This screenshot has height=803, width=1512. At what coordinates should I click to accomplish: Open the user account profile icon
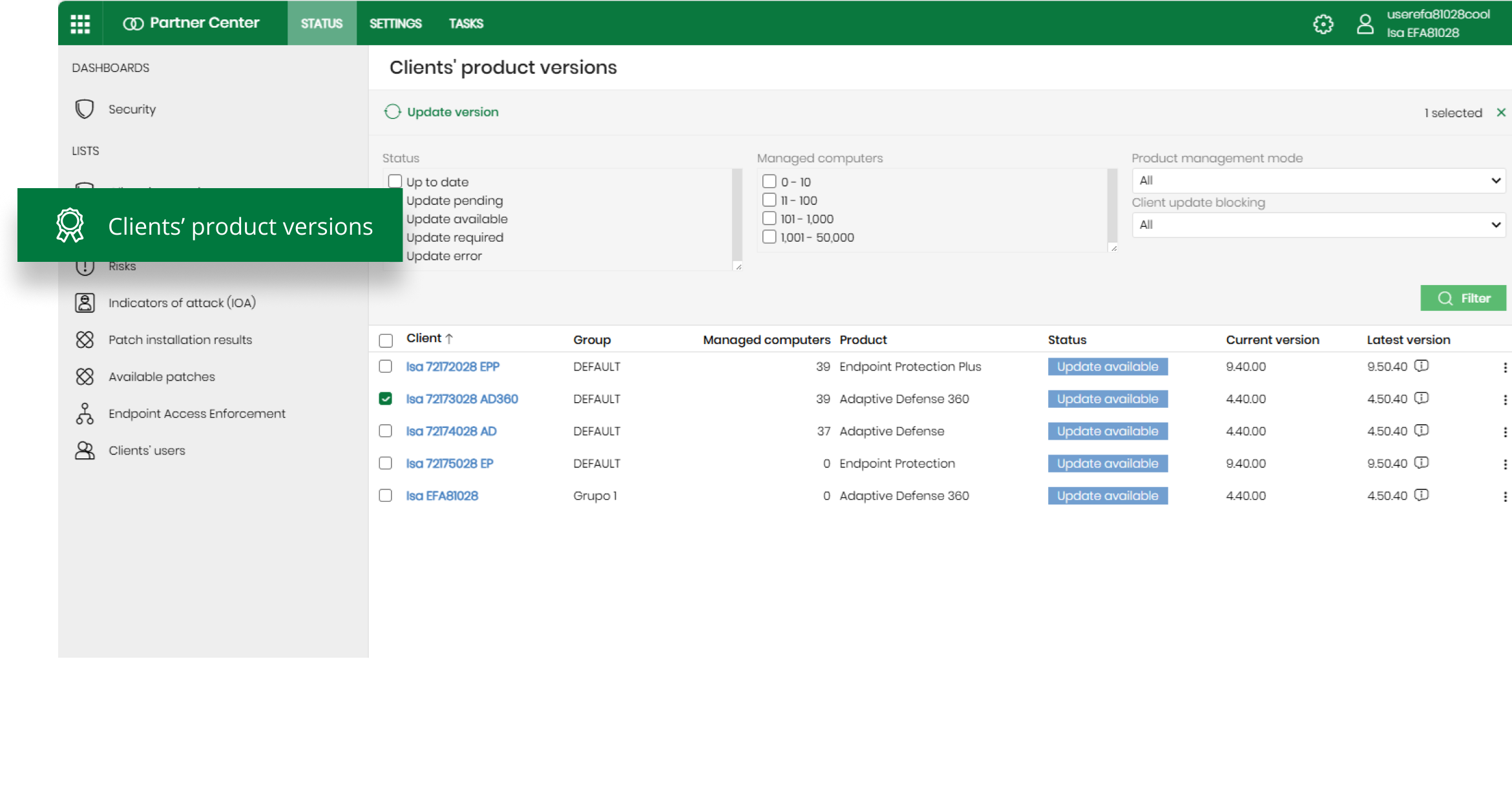(x=1365, y=24)
